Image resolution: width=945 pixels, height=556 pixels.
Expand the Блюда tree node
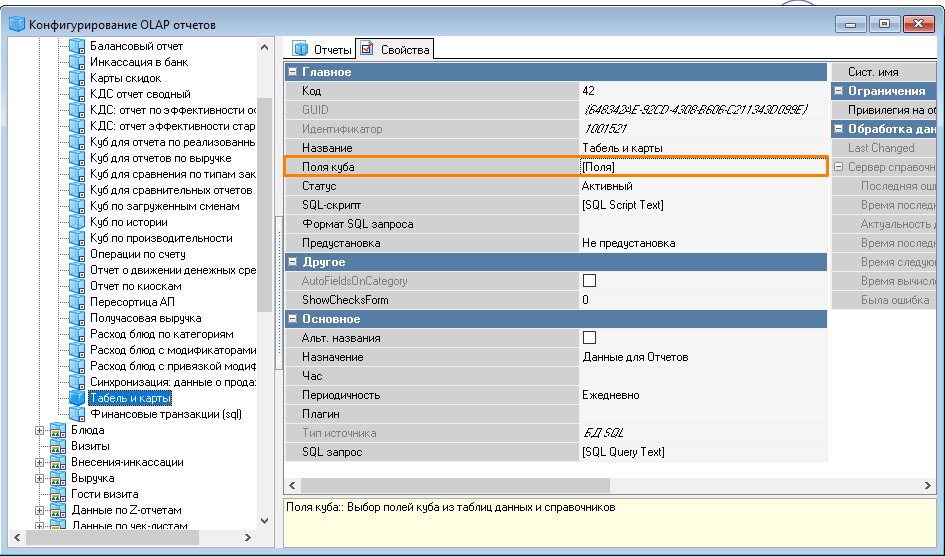point(41,430)
